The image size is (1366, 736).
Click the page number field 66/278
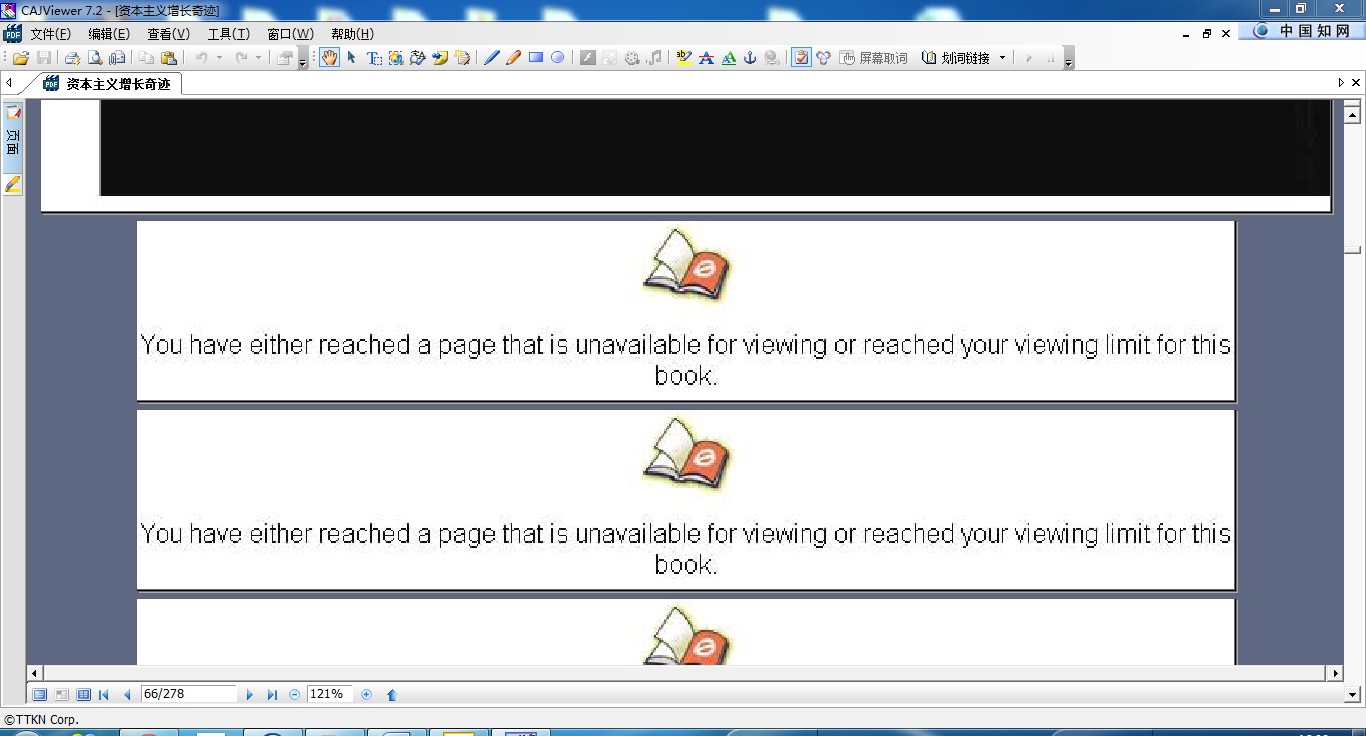tap(189, 694)
